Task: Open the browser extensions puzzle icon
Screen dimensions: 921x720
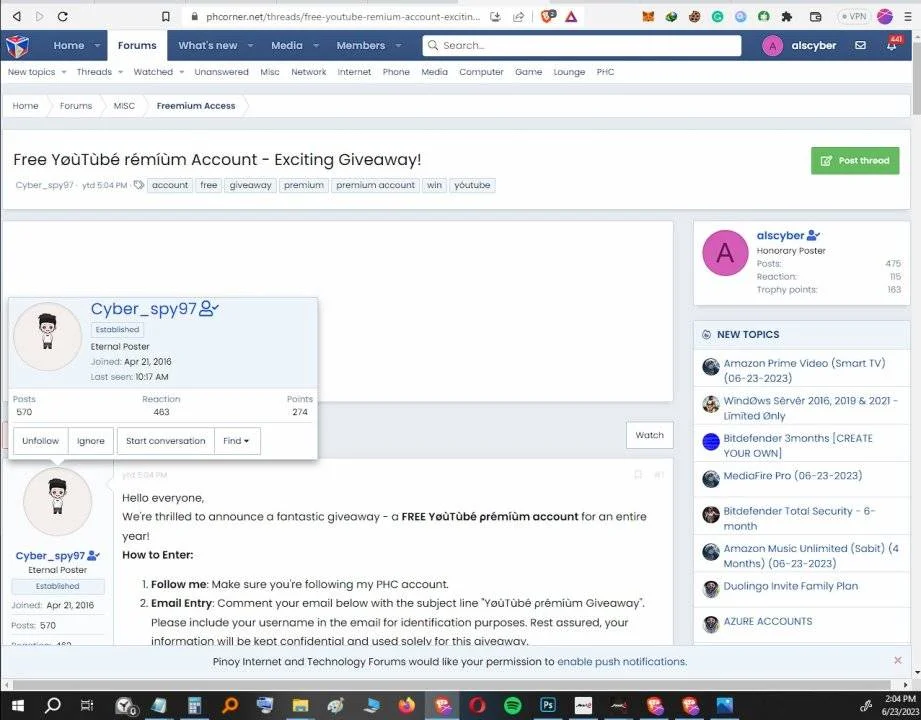Action: 786,16
